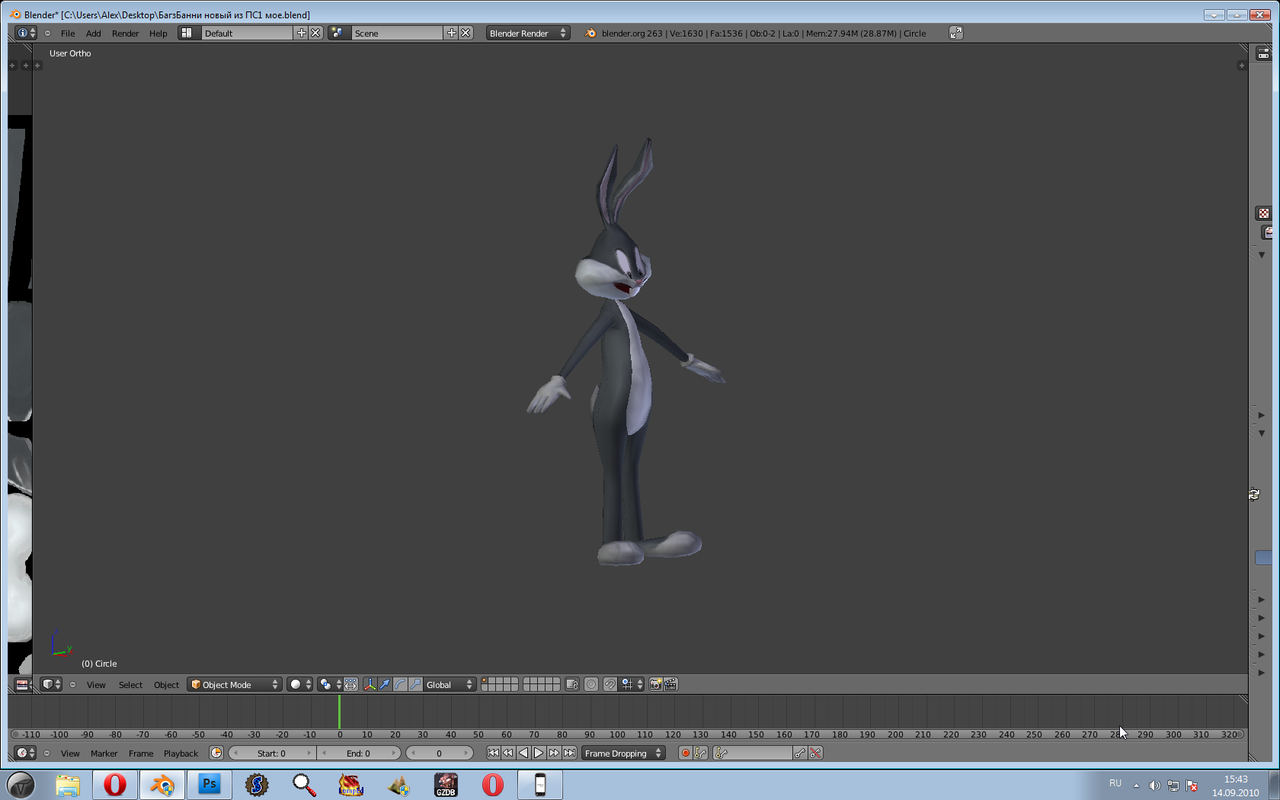Click the delete keyframe icon
Viewport: 1280px width, 800px height.
[x=815, y=753]
